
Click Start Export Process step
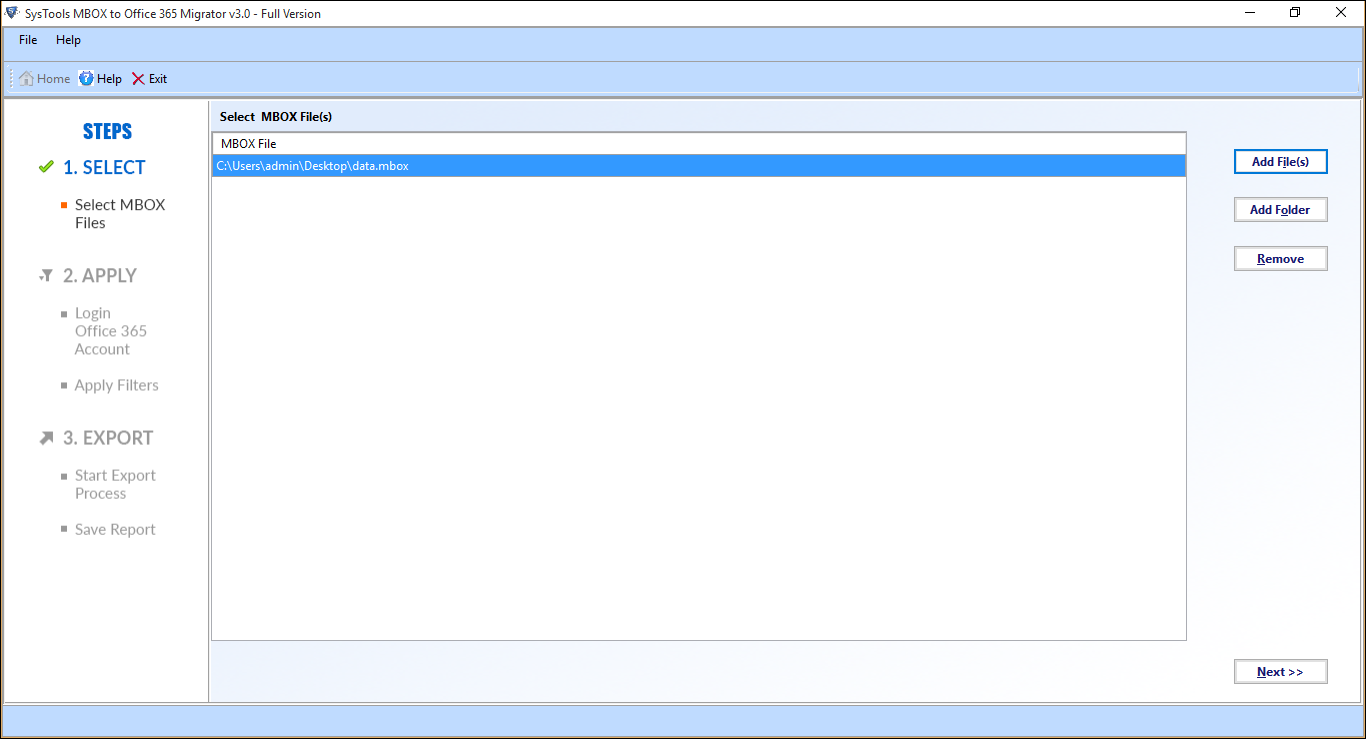(115, 484)
